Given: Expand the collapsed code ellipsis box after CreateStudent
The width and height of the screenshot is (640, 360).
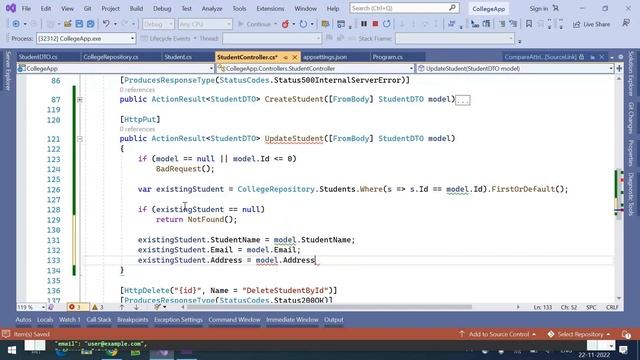Looking at the screenshot, I should [x=463, y=100].
